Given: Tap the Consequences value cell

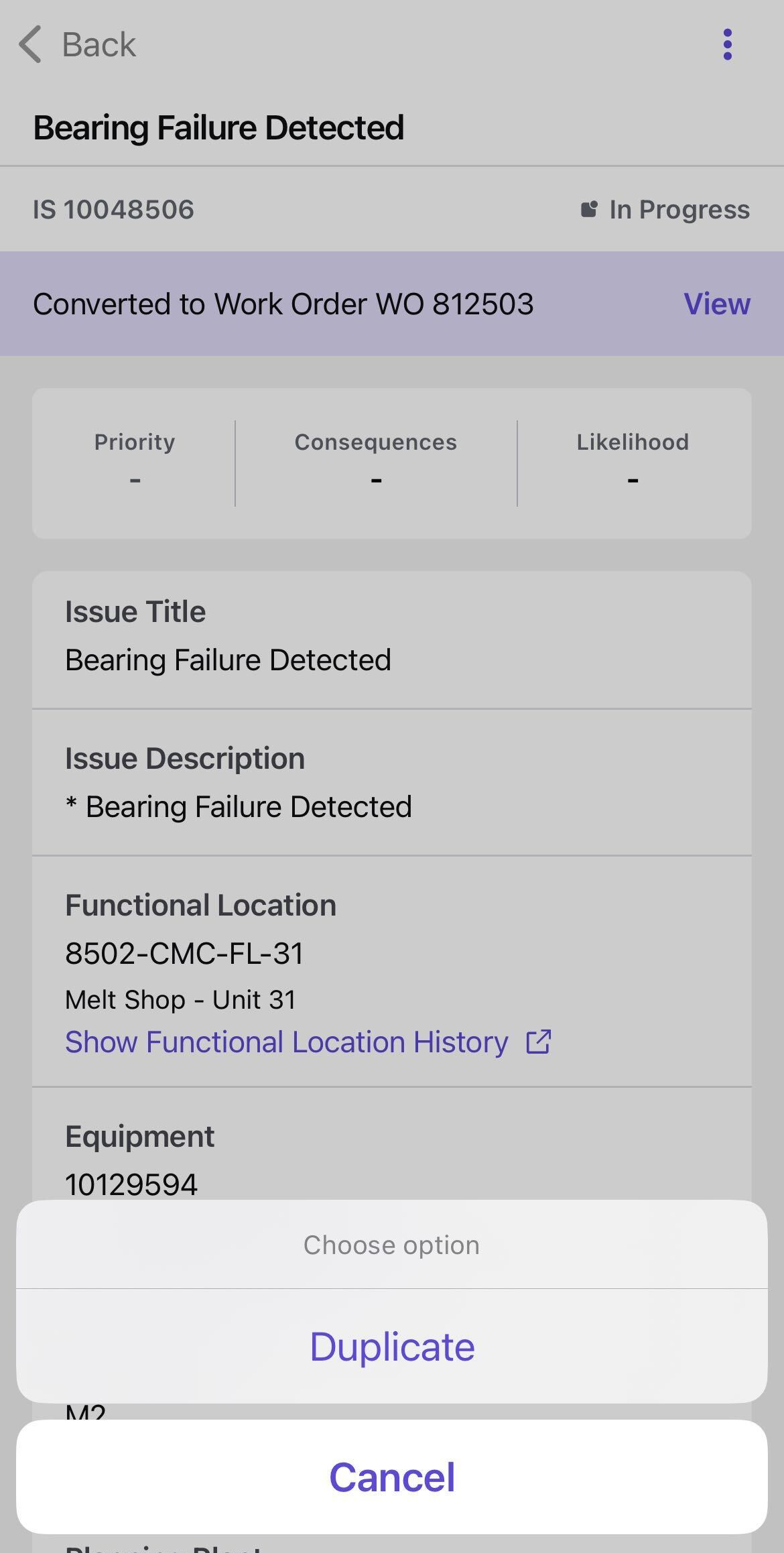Looking at the screenshot, I should tap(375, 479).
